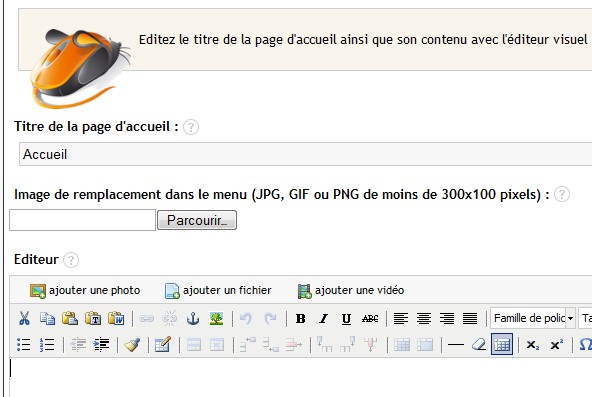The height and width of the screenshot is (397, 592).
Task: Justify the text fully
Action: click(x=470, y=319)
